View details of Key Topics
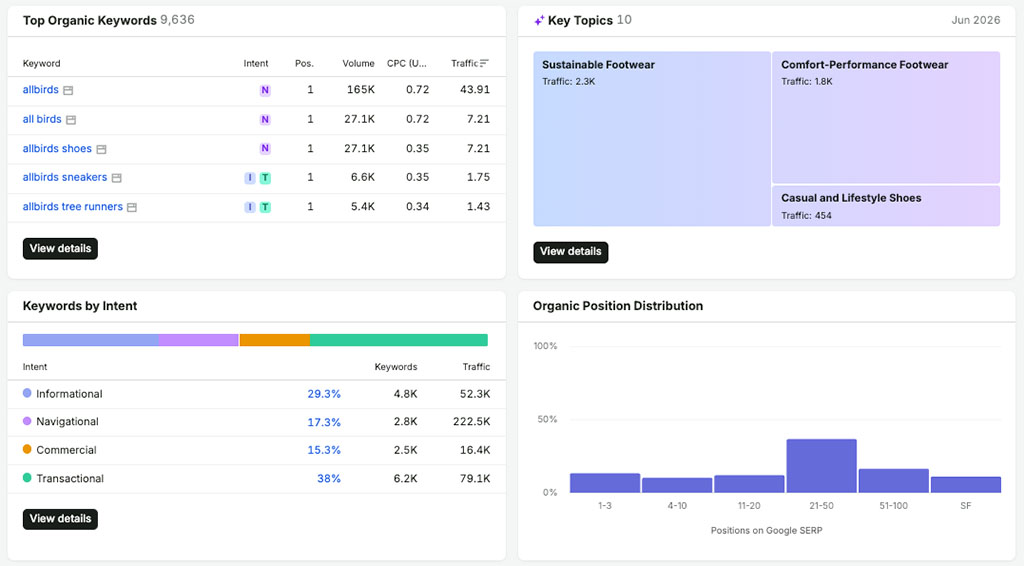The height and width of the screenshot is (566, 1024). (571, 252)
